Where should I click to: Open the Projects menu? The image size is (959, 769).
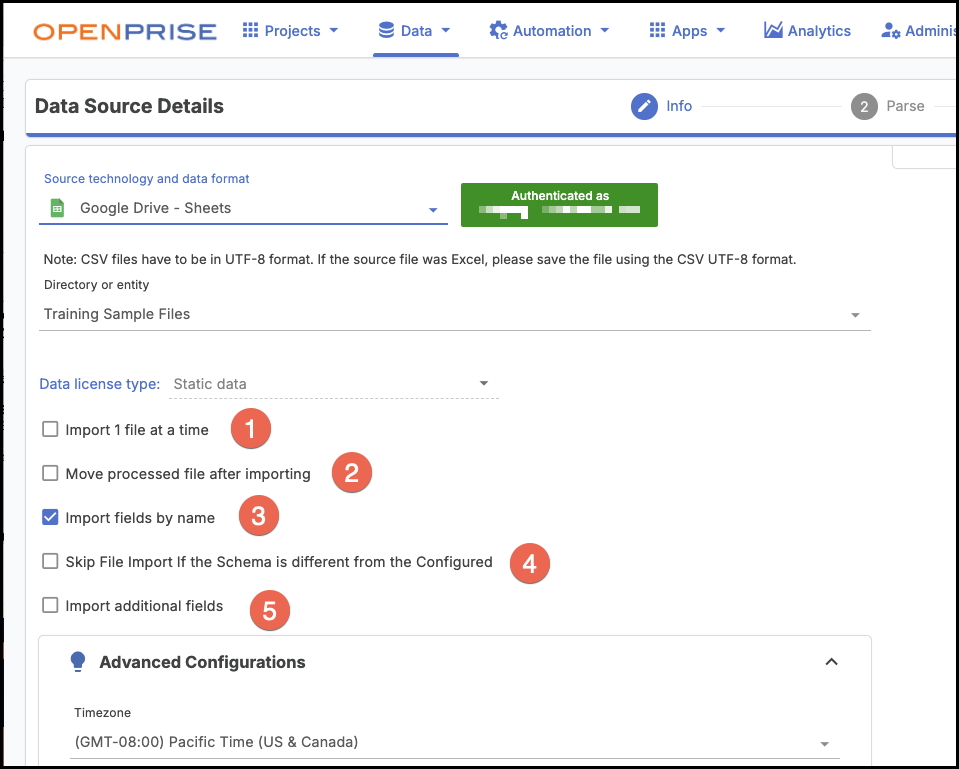[x=291, y=31]
